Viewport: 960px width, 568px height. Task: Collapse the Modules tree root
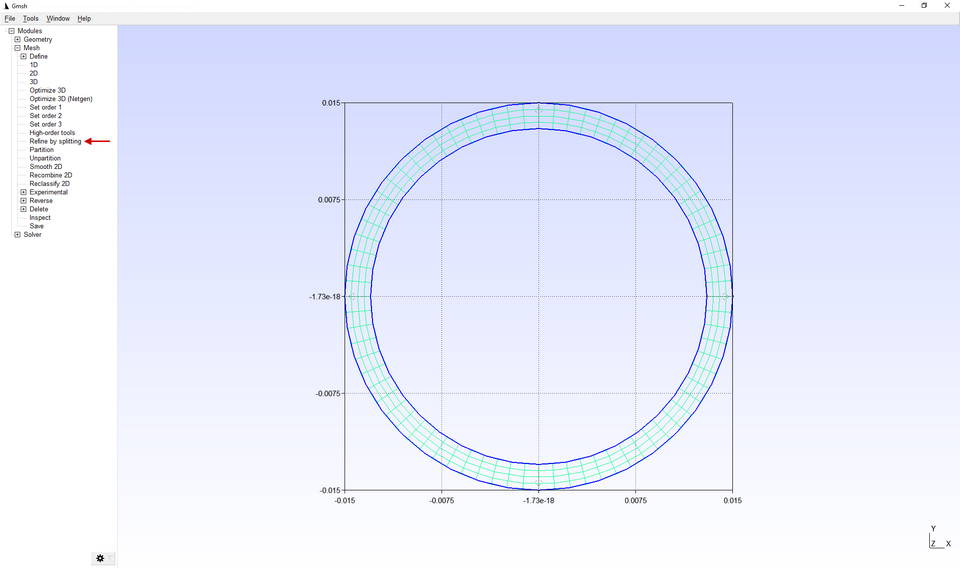coord(11,31)
